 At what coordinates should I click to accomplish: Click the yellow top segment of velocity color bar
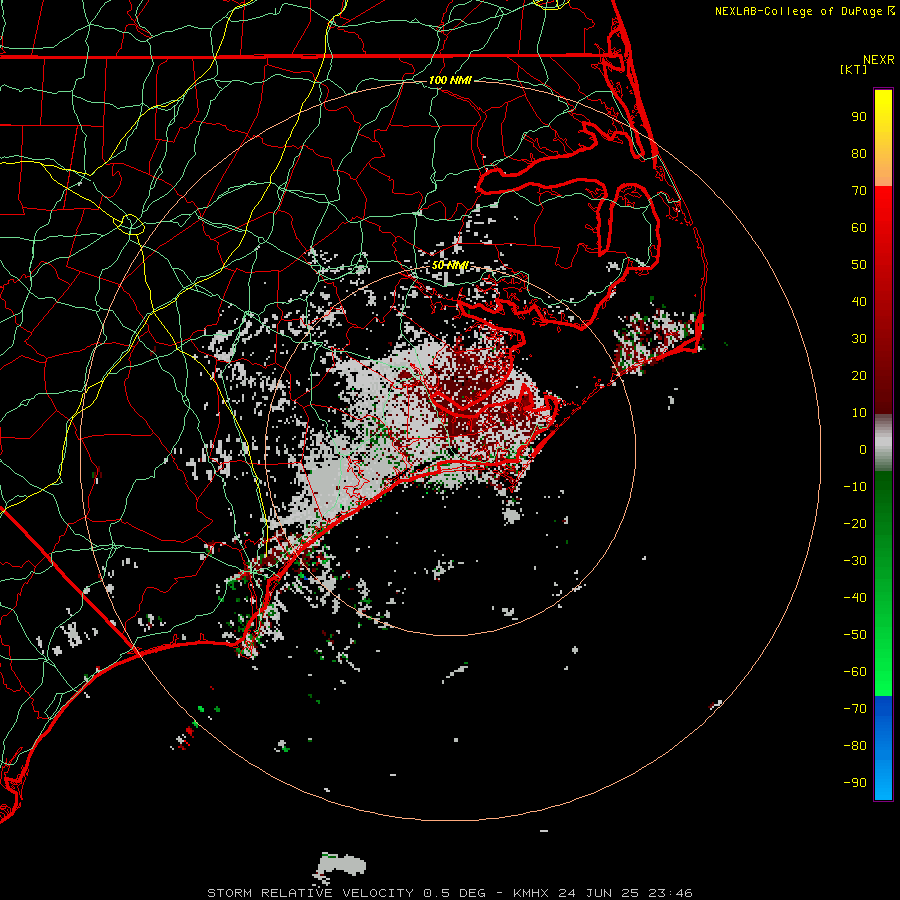(883, 138)
